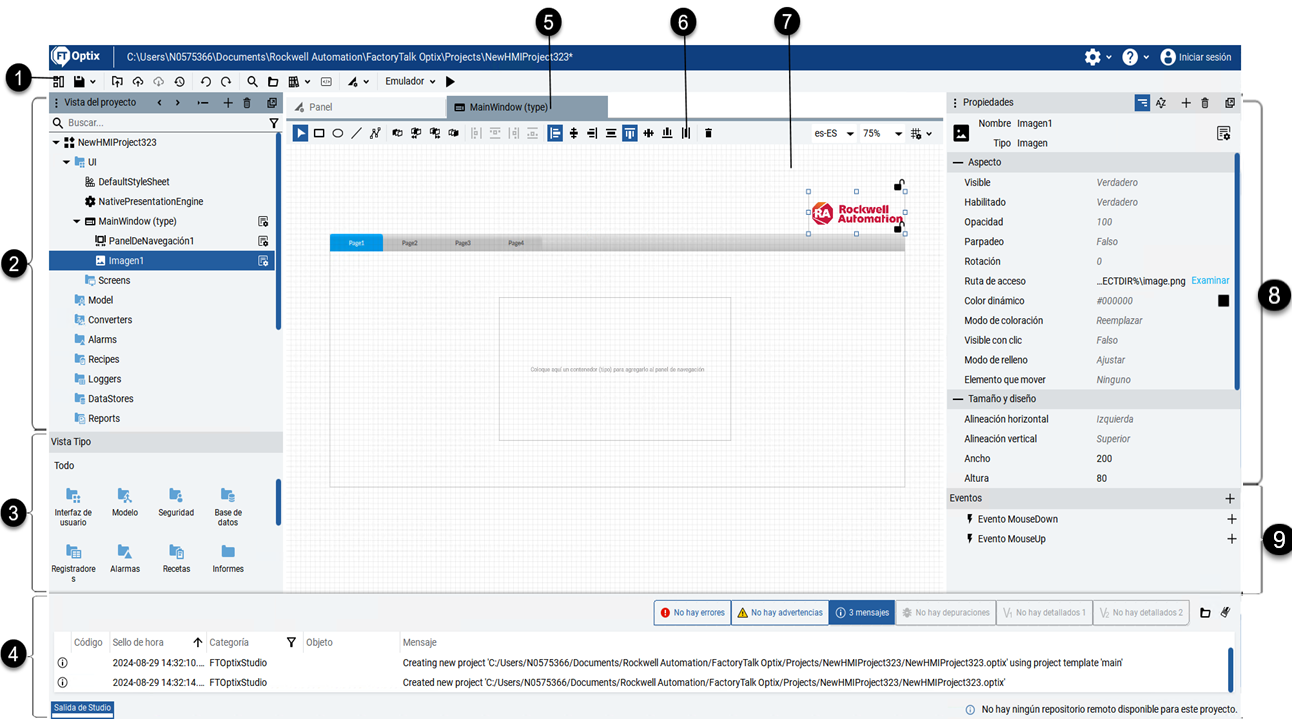
Task: Select the polyline drawing tool
Action: click(x=375, y=133)
